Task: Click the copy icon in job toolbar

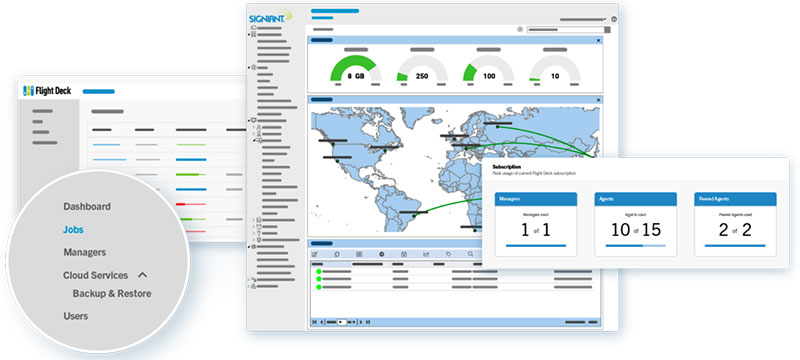Action: tap(337, 254)
